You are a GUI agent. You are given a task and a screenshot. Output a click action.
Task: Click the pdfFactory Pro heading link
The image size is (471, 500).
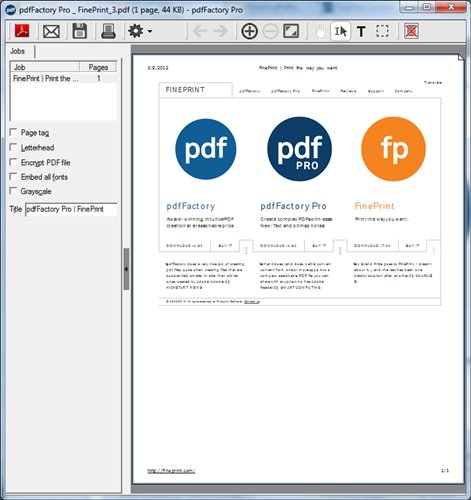click(x=293, y=206)
